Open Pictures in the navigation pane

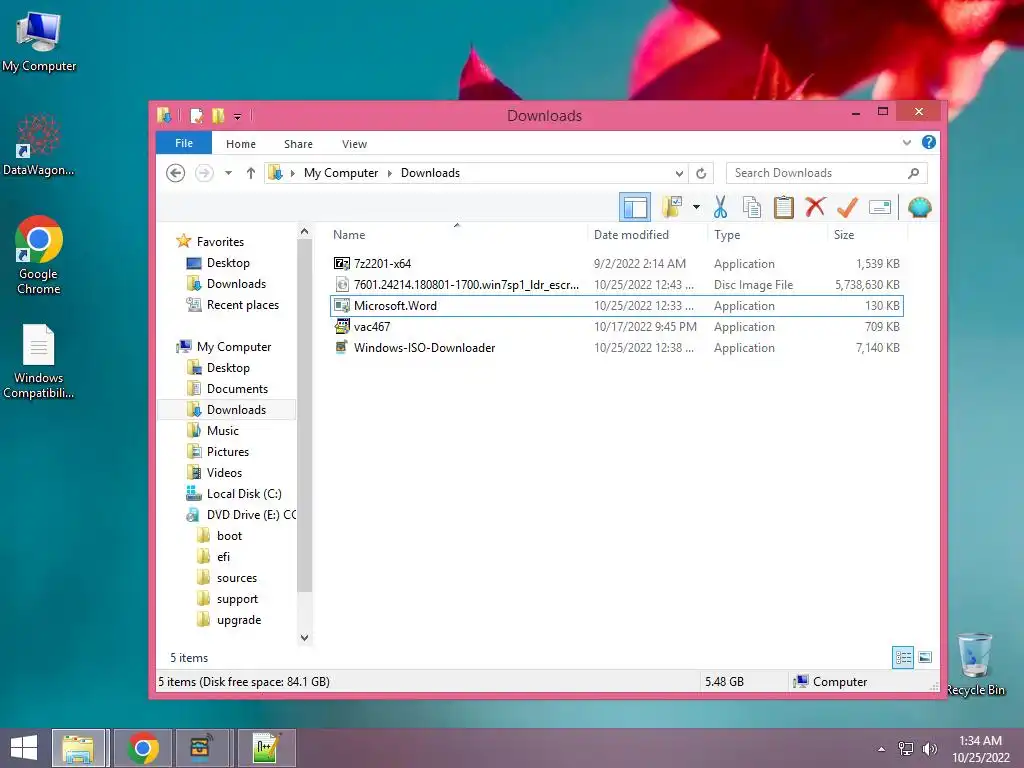click(x=227, y=452)
